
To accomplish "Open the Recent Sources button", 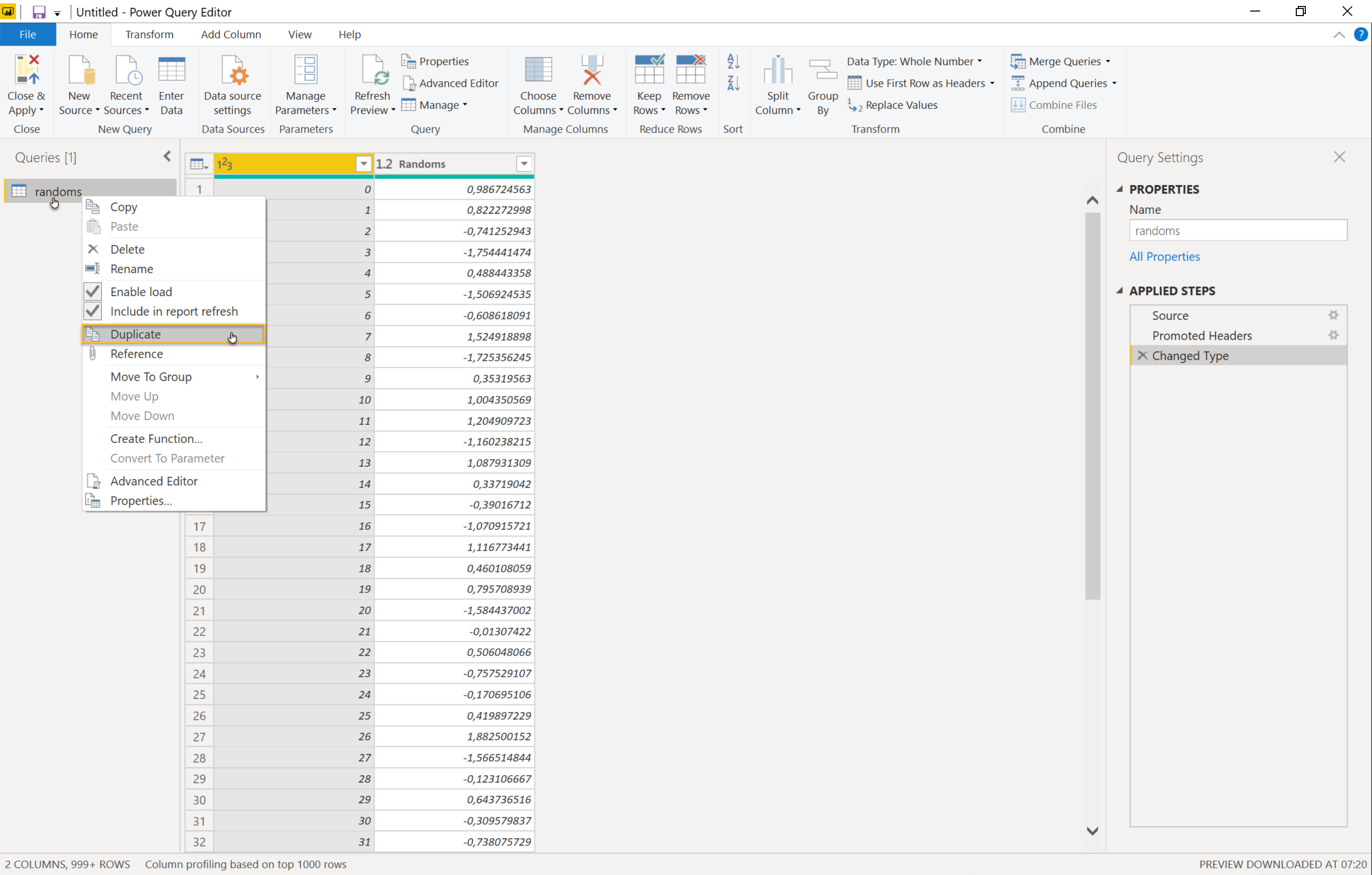I will point(126,85).
